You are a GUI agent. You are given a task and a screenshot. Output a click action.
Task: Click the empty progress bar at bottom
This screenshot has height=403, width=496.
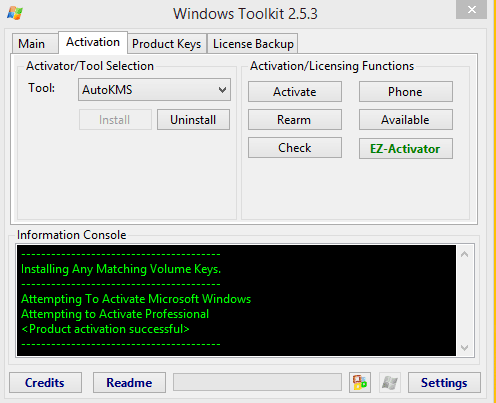(257, 382)
